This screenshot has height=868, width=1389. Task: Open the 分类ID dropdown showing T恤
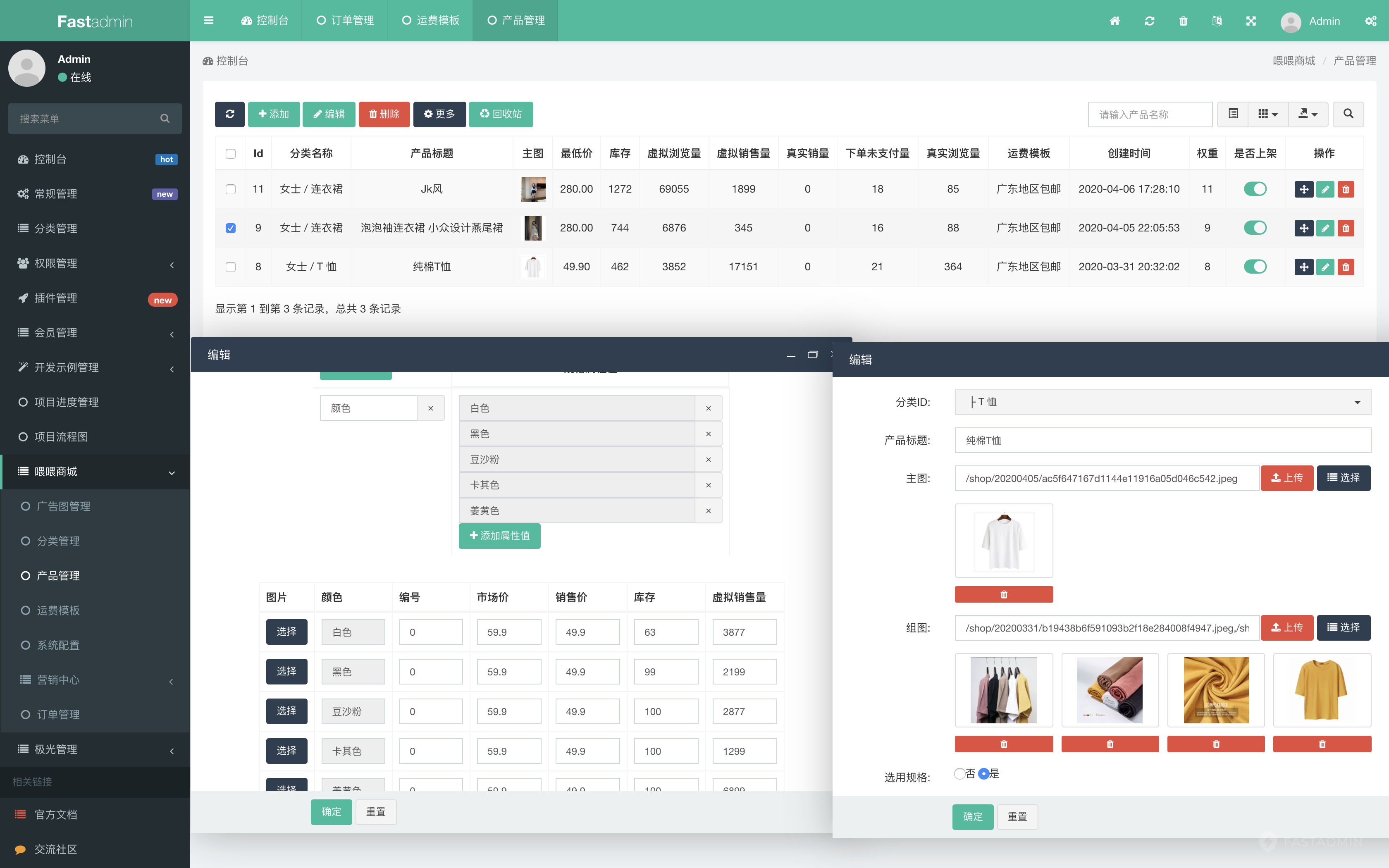point(1162,403)
